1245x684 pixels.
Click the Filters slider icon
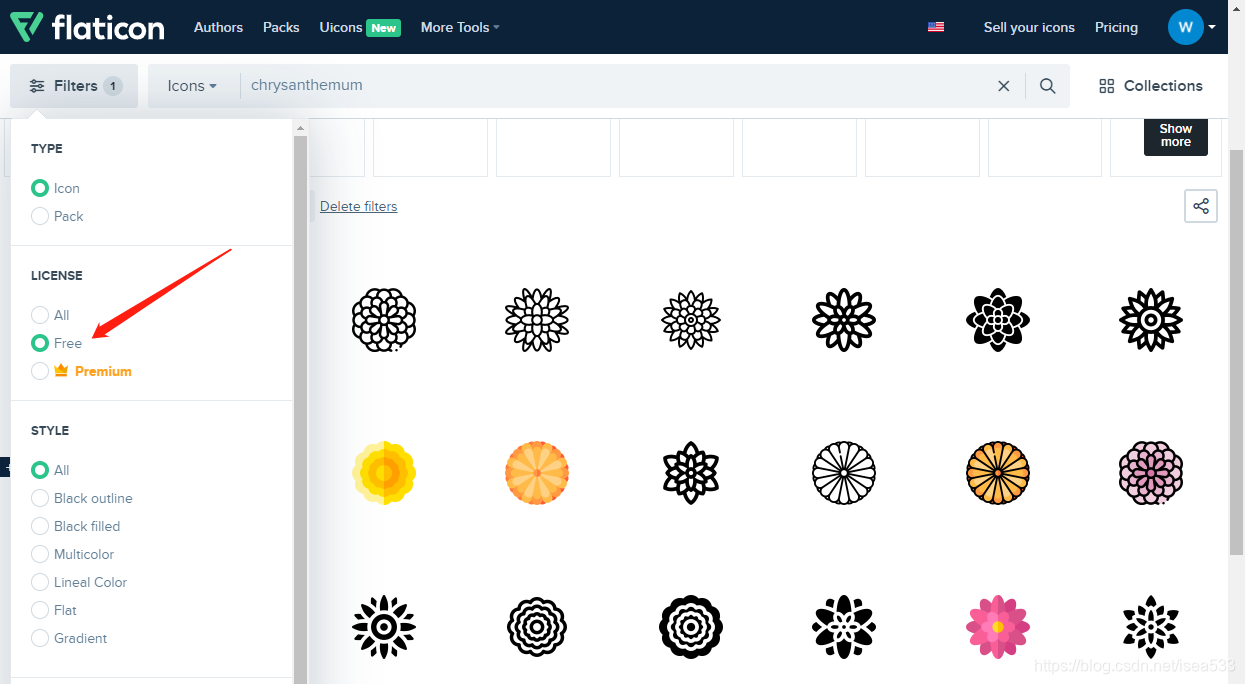pos(37,86)
